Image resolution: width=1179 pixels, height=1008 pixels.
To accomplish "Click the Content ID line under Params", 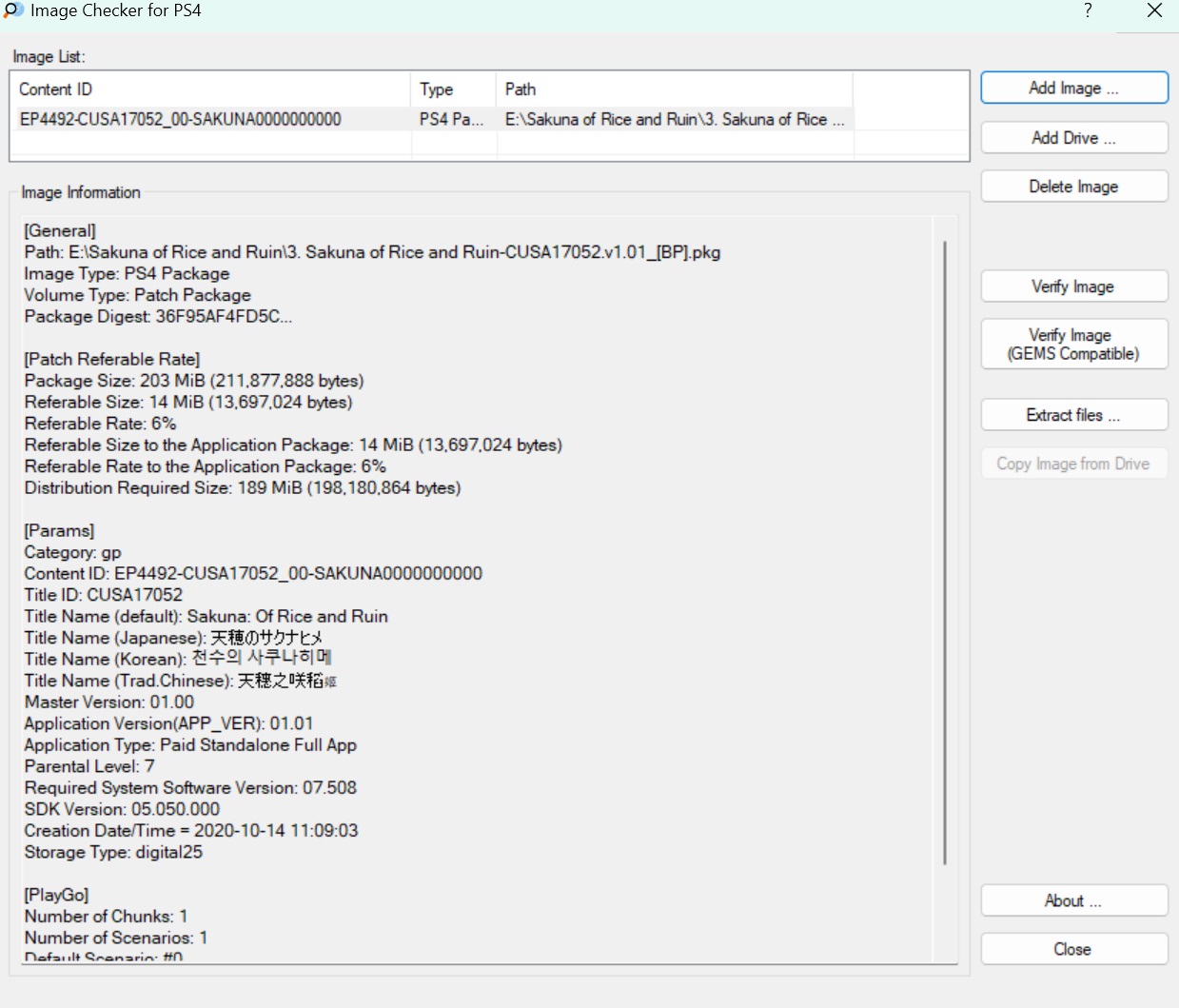I will pos(253,573).
